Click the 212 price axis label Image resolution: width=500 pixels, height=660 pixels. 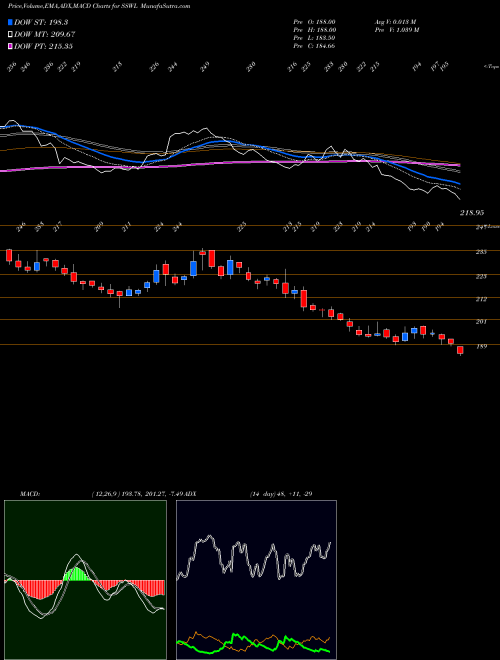[481, 299]
